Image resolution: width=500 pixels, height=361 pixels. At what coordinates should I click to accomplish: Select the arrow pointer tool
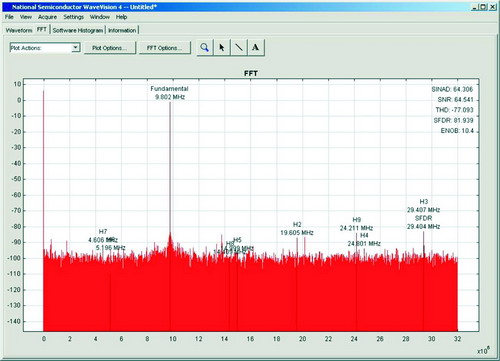point(222,48)
